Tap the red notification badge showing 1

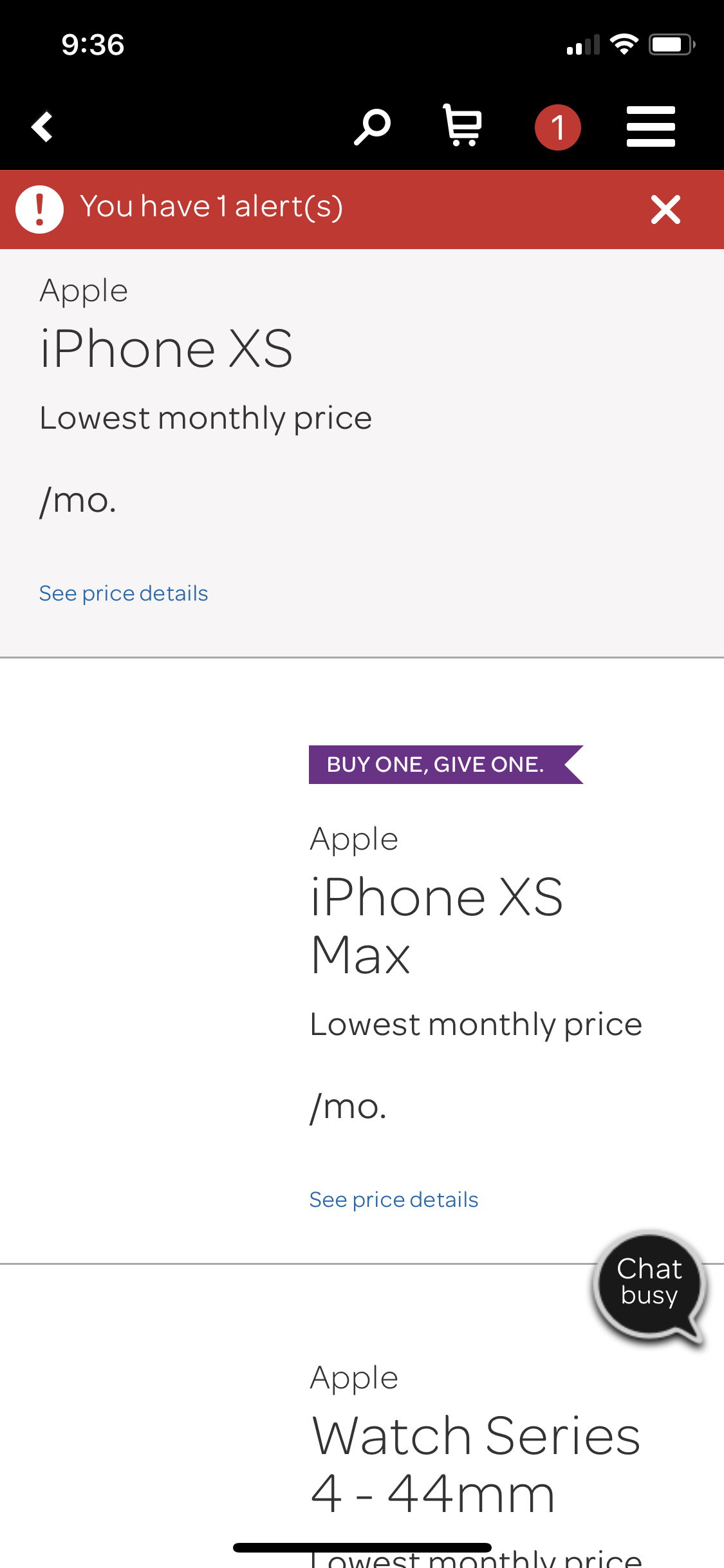pos(558,127)
